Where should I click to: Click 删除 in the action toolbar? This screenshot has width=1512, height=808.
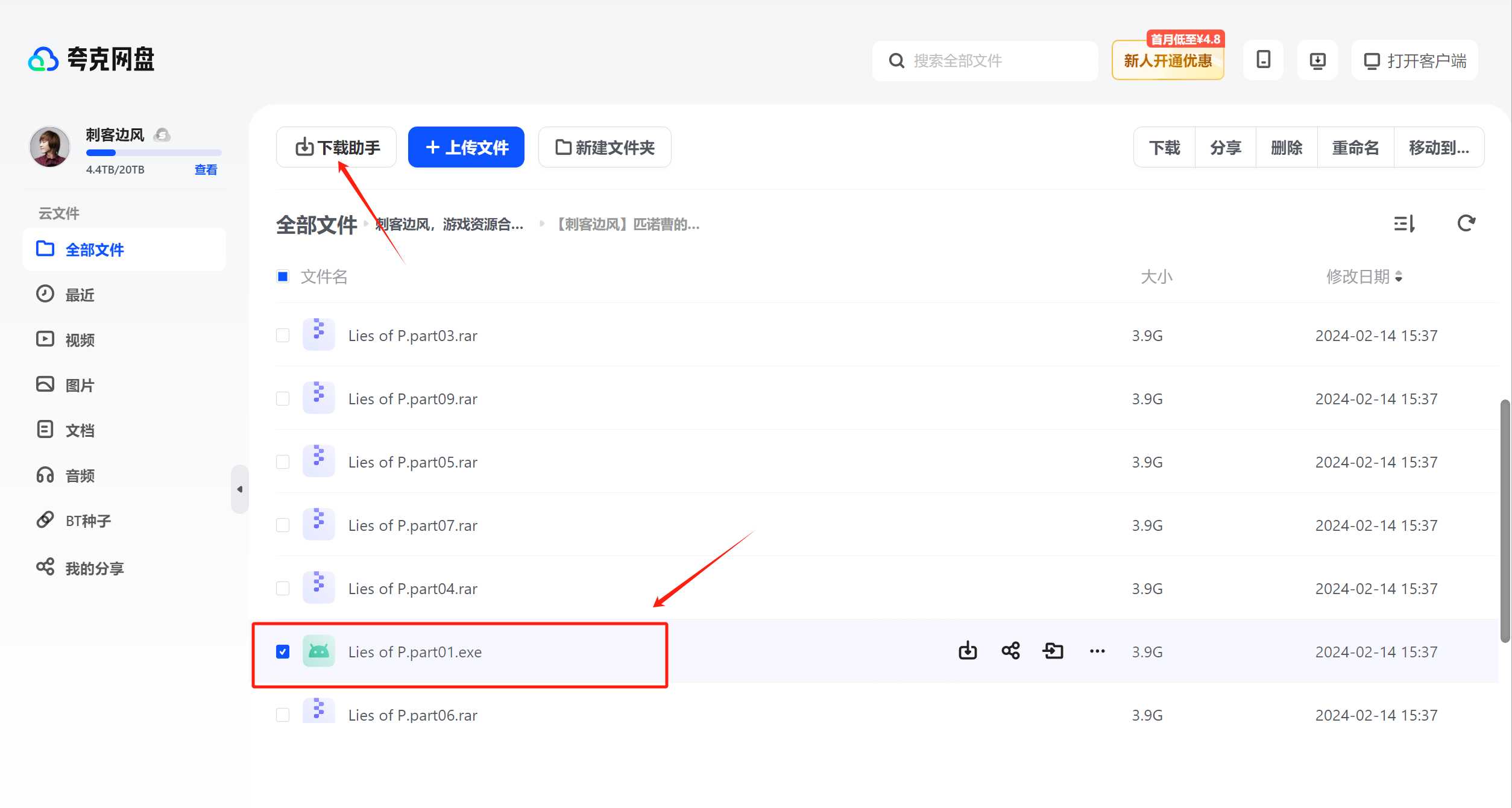[x=1287, y=147]
